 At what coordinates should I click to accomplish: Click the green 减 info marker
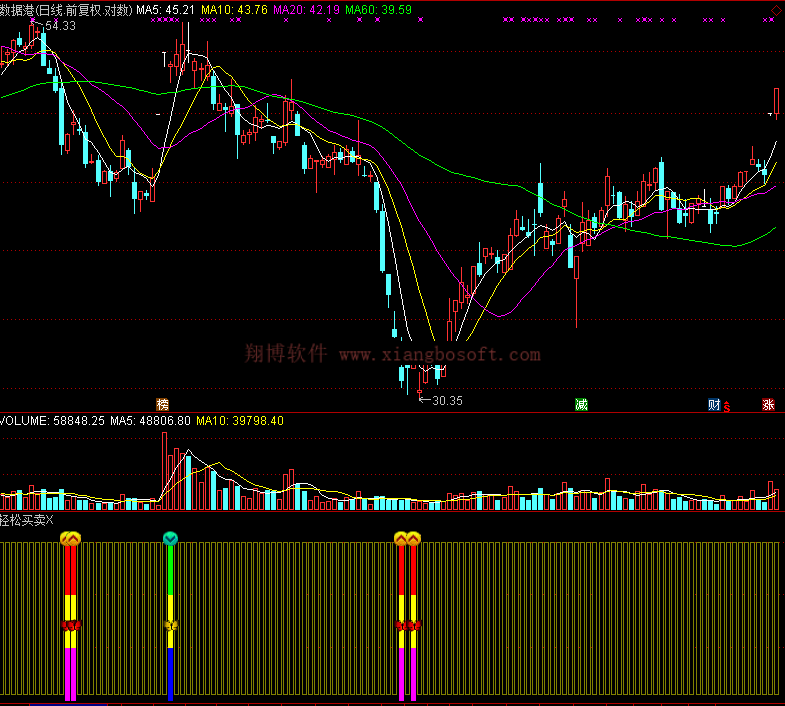pos(581,404)
